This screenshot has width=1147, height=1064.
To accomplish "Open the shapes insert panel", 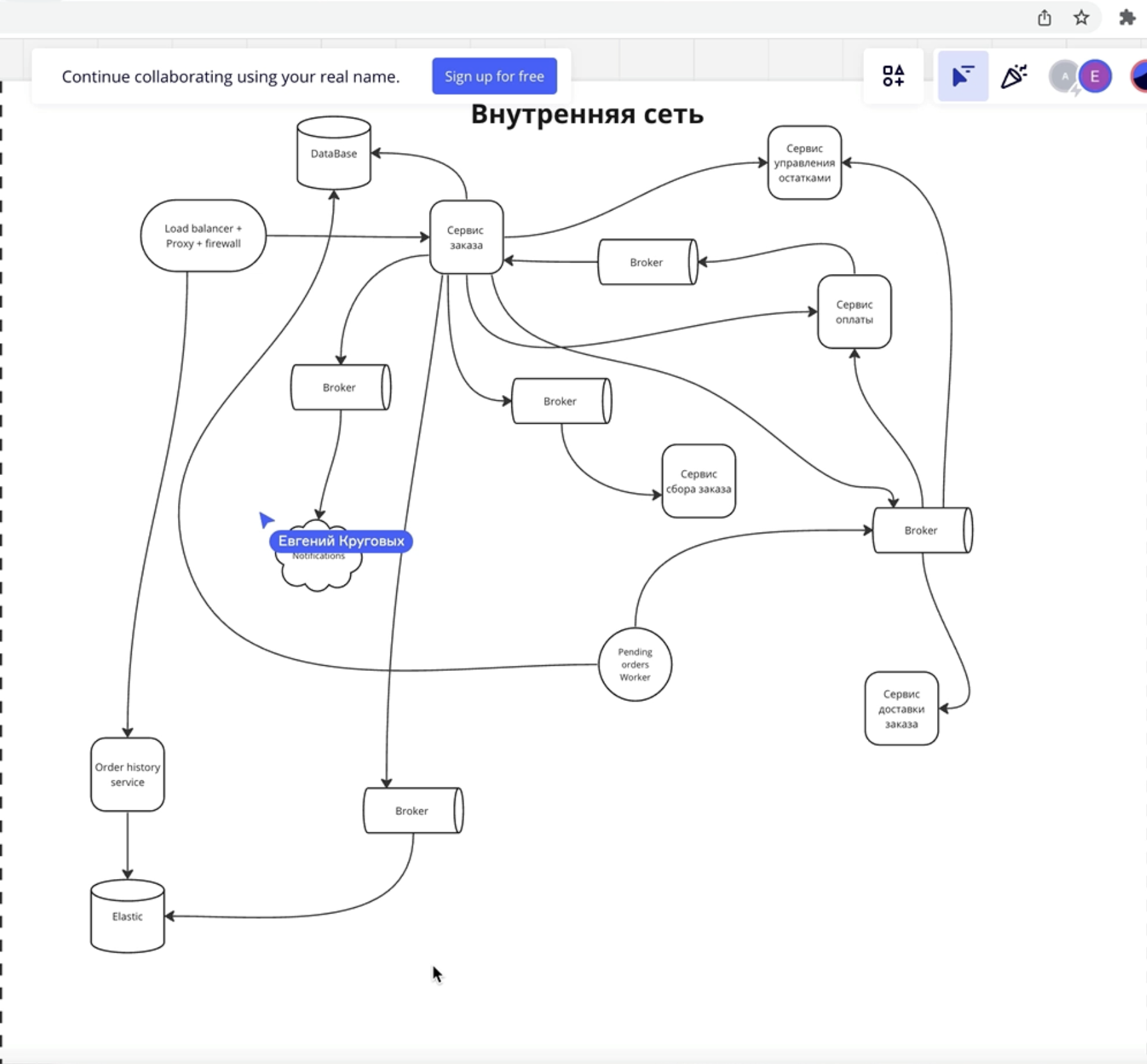I will click(x=894, y=76).
